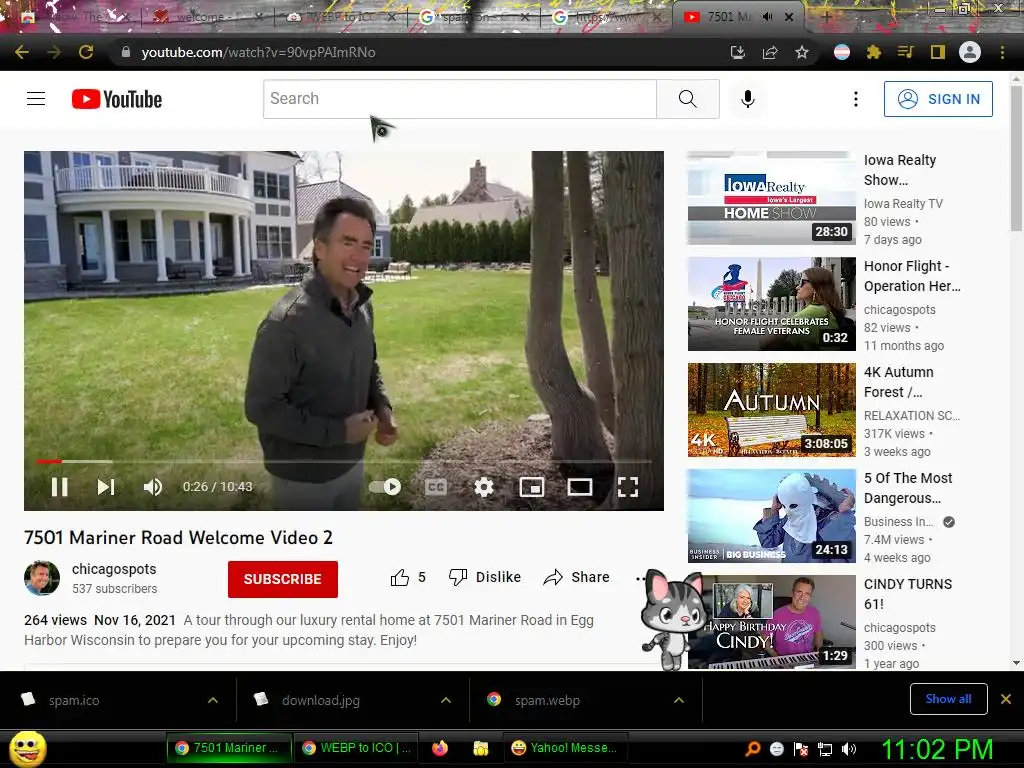Skip to the next video

(x=106, y=487)
